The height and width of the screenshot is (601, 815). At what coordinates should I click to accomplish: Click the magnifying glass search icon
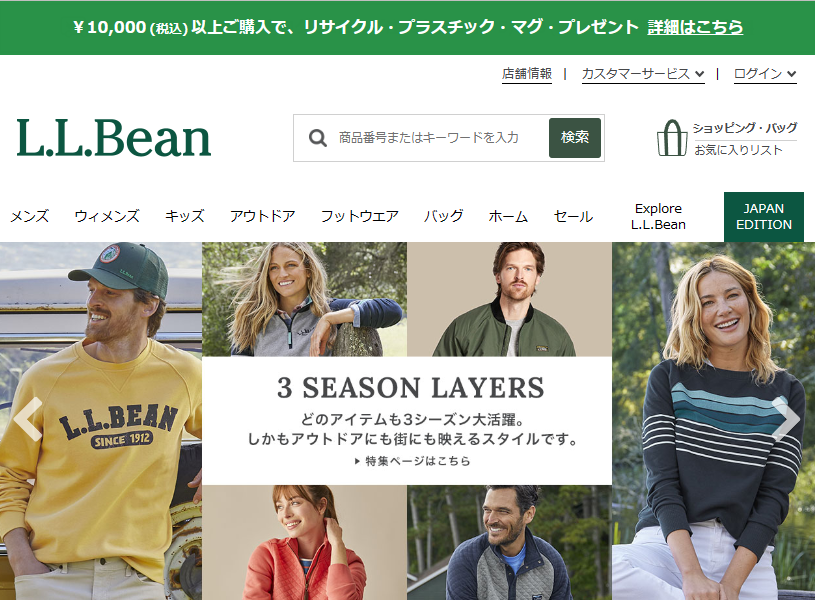318,138
